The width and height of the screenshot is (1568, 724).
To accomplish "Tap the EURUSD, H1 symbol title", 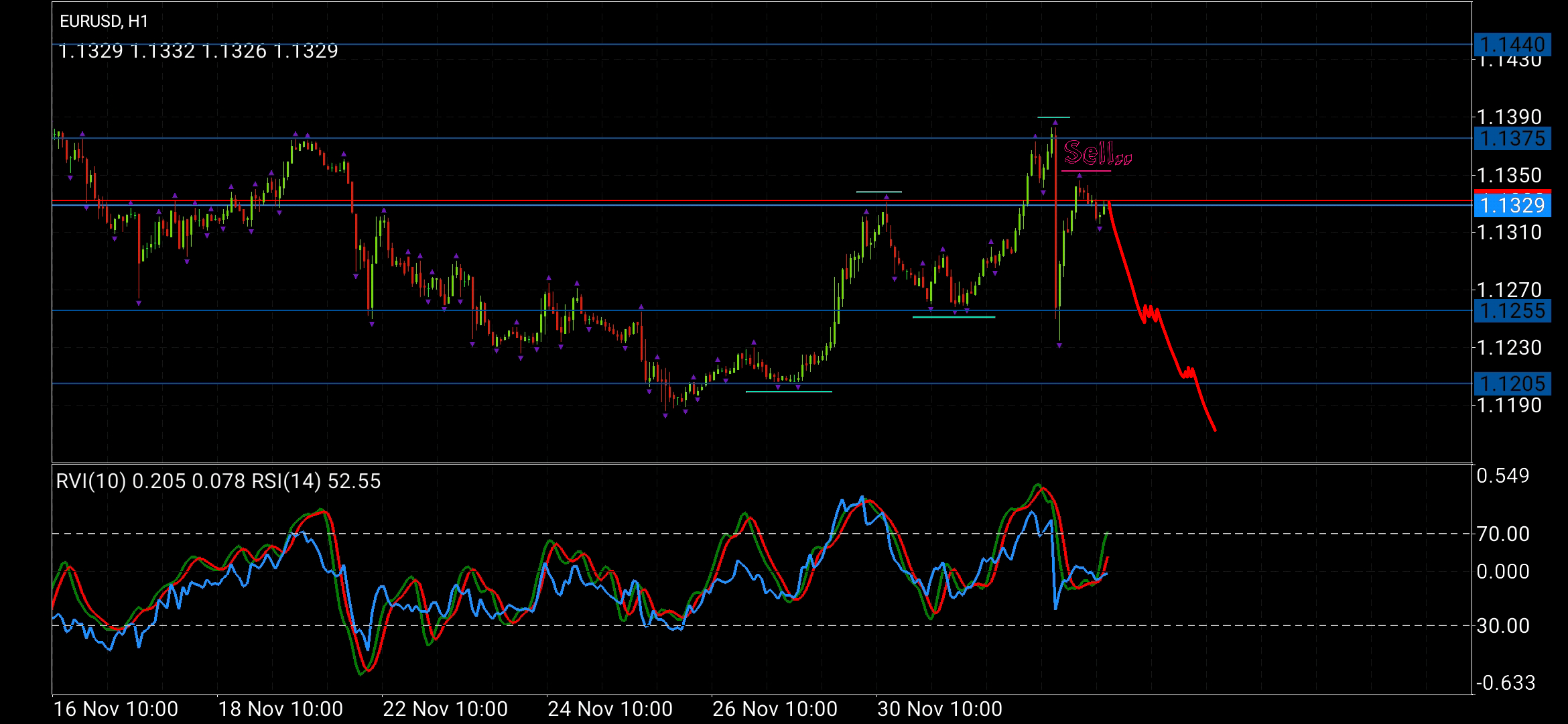I will click(104, 21).
